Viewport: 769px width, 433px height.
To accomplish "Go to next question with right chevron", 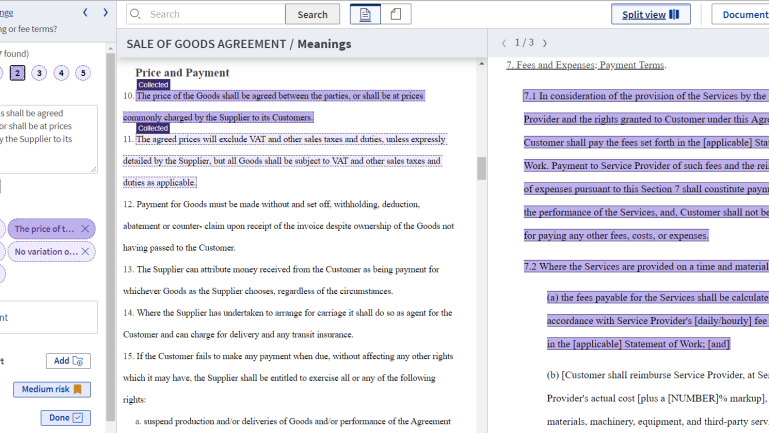I will (105, 13).
